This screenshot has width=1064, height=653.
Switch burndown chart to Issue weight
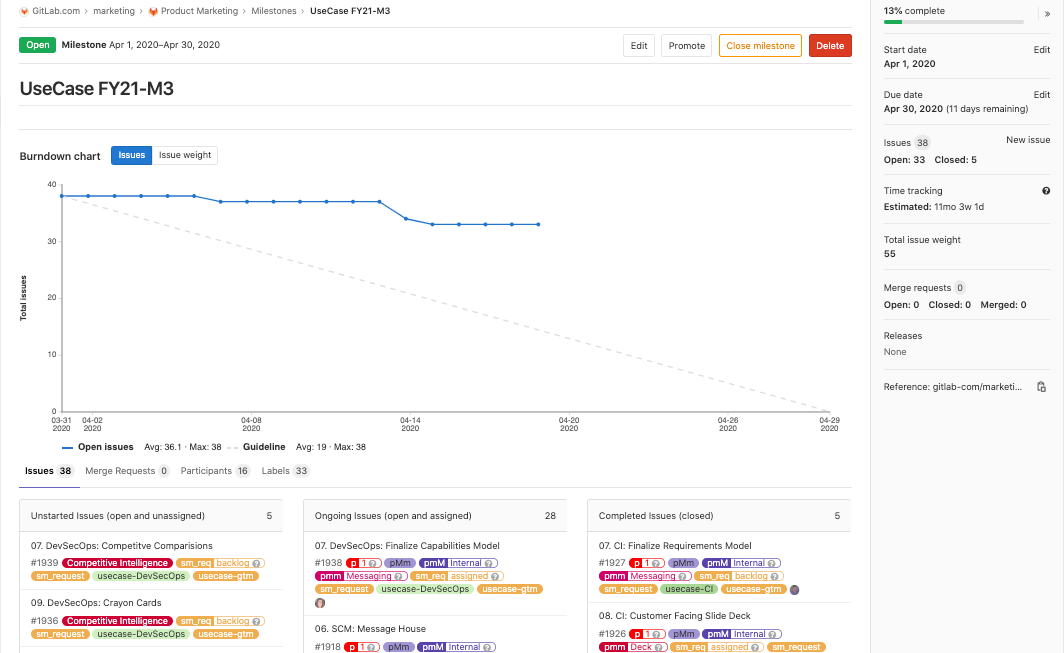[185, 155]
